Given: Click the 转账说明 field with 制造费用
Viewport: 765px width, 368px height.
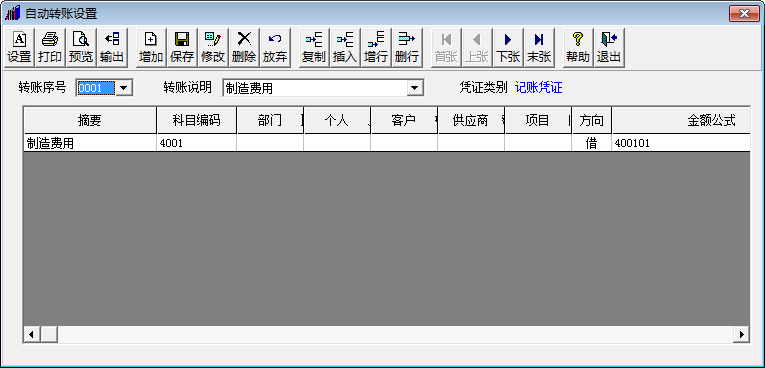Looking at the screenshot, I should pyautogui.click(x=315, y=88).
